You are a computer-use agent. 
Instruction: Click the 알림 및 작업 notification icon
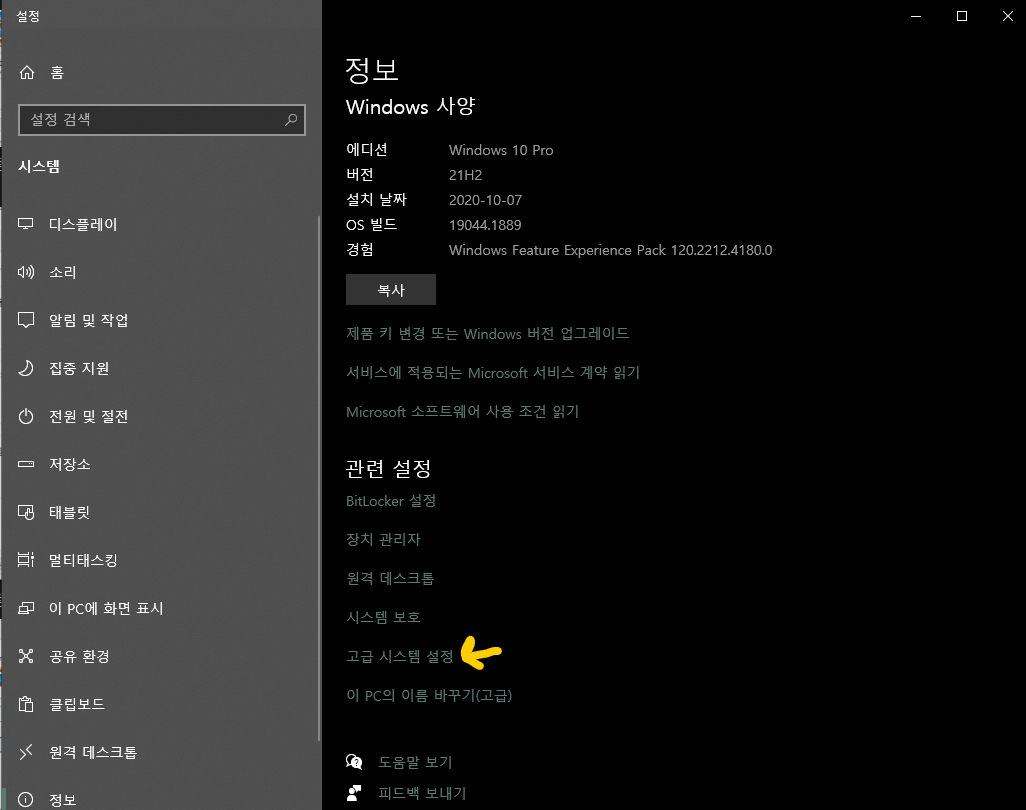26,320
